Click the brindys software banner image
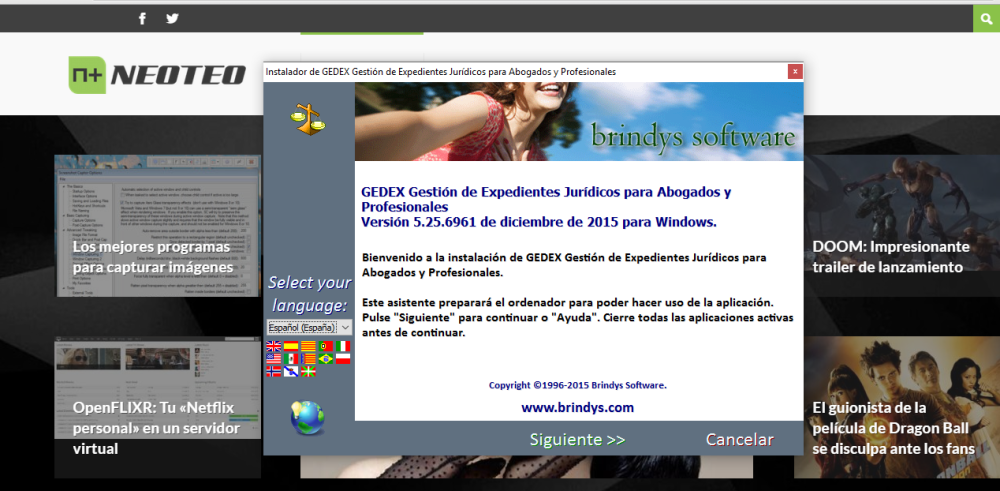The height and width of the screenshot is (491, 1000). [579, 121]
